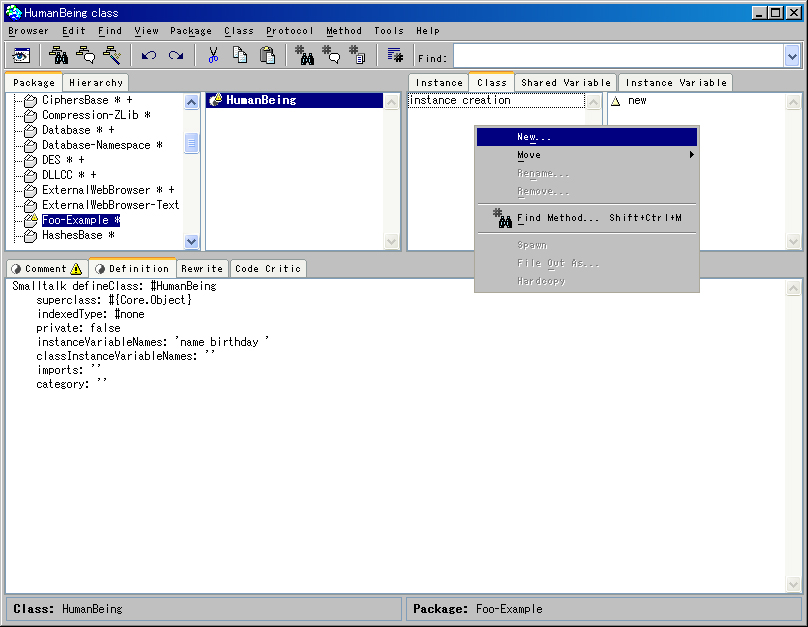Select the Foo-Example package in tree

pyautogui.click(x=80, y=220)
